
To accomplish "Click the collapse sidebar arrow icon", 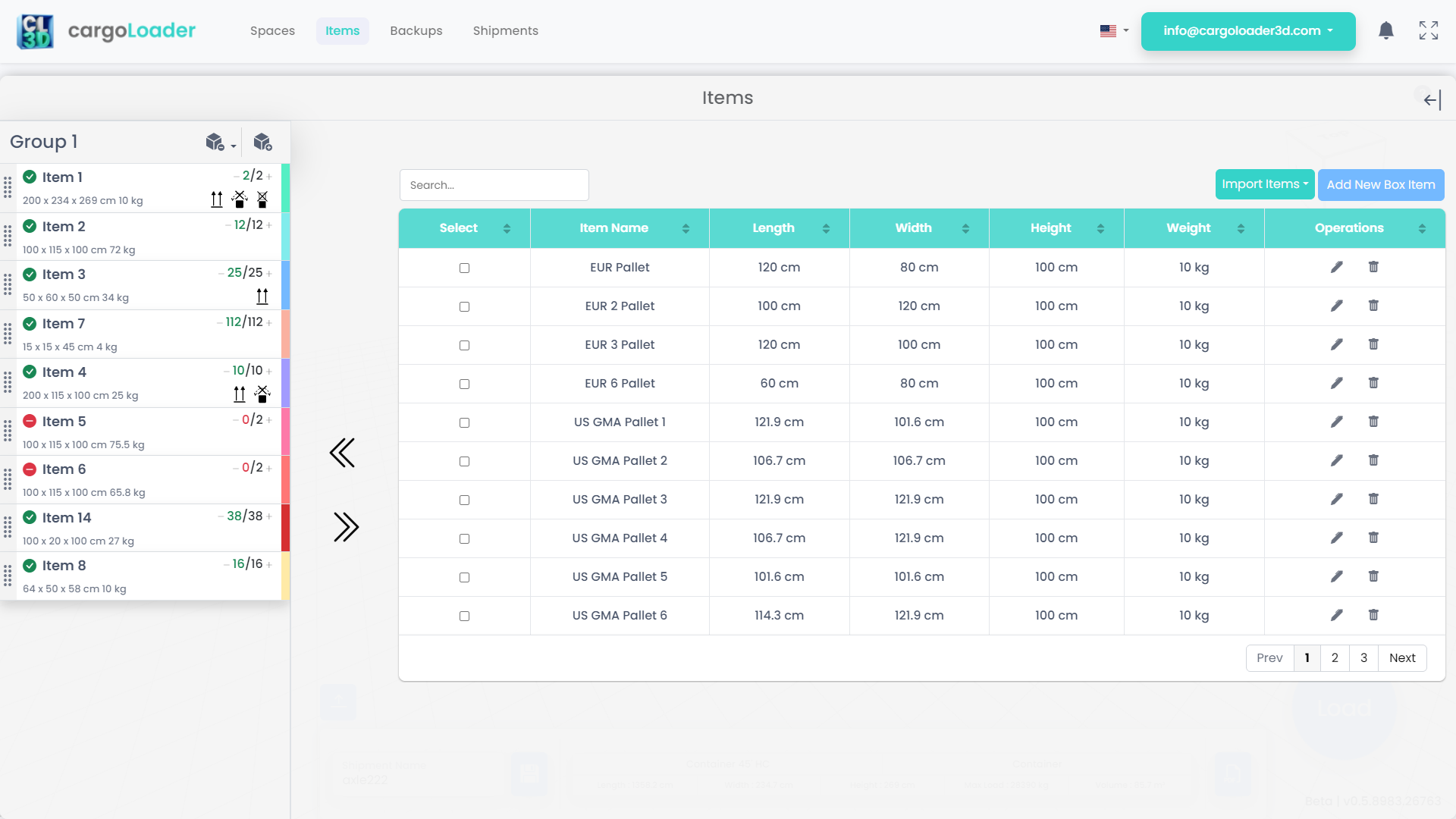I will coord(1433,100).
